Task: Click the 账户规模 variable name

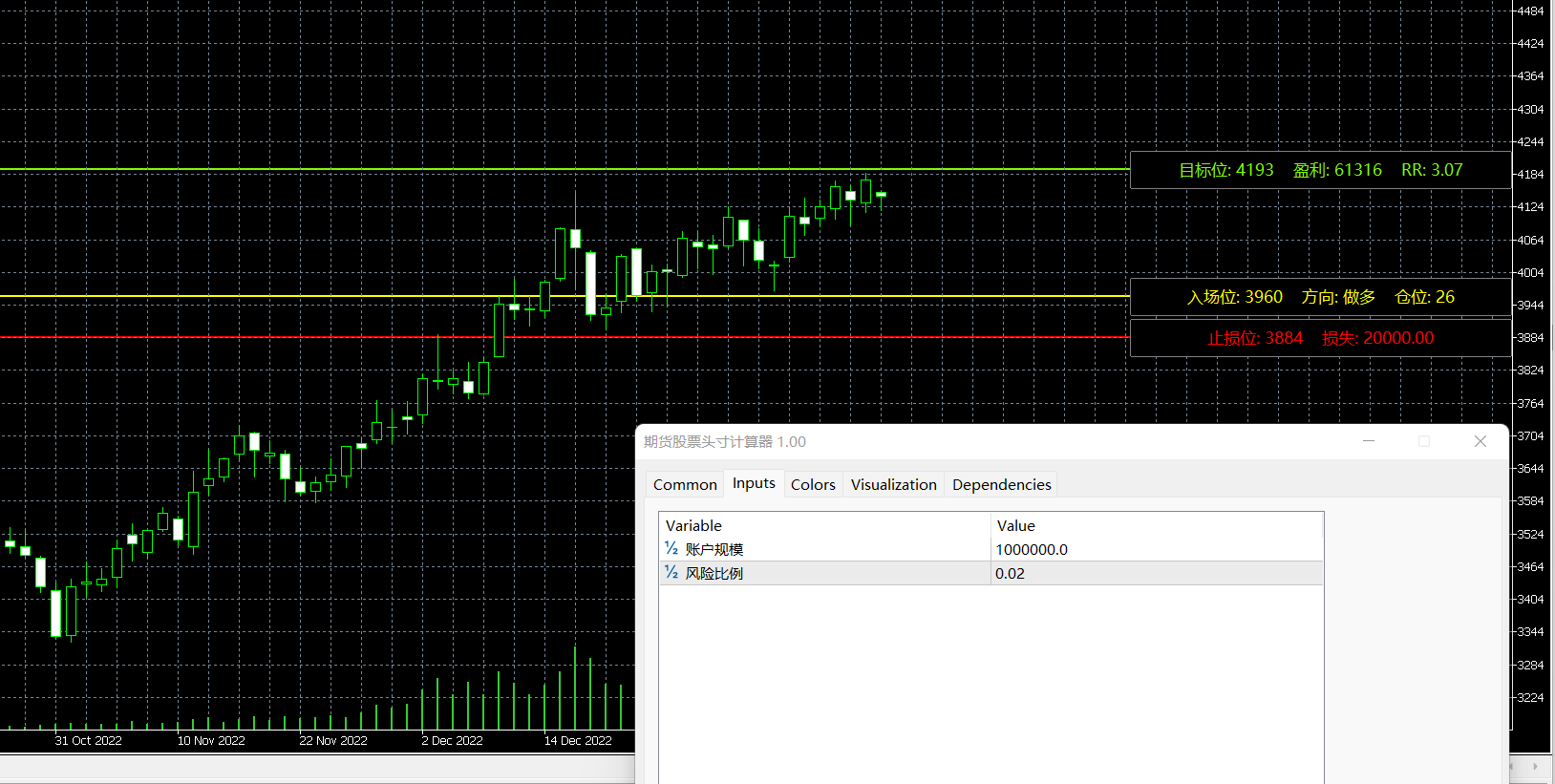Action: click(714, 549)
